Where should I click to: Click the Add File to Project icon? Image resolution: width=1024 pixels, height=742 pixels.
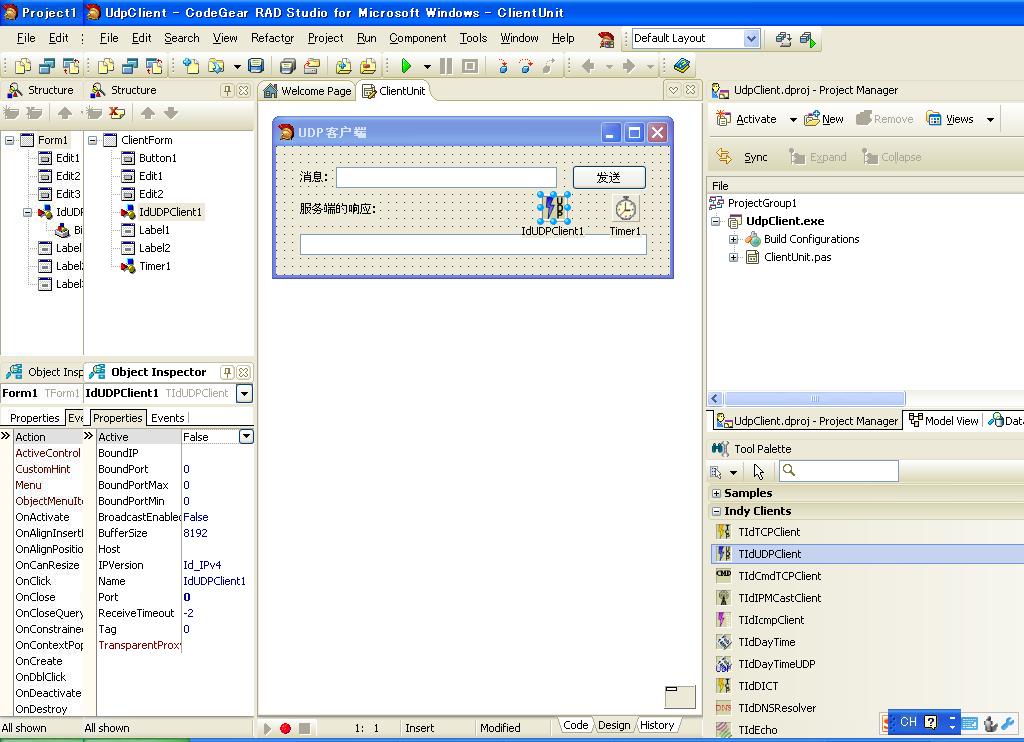(344, 66)
